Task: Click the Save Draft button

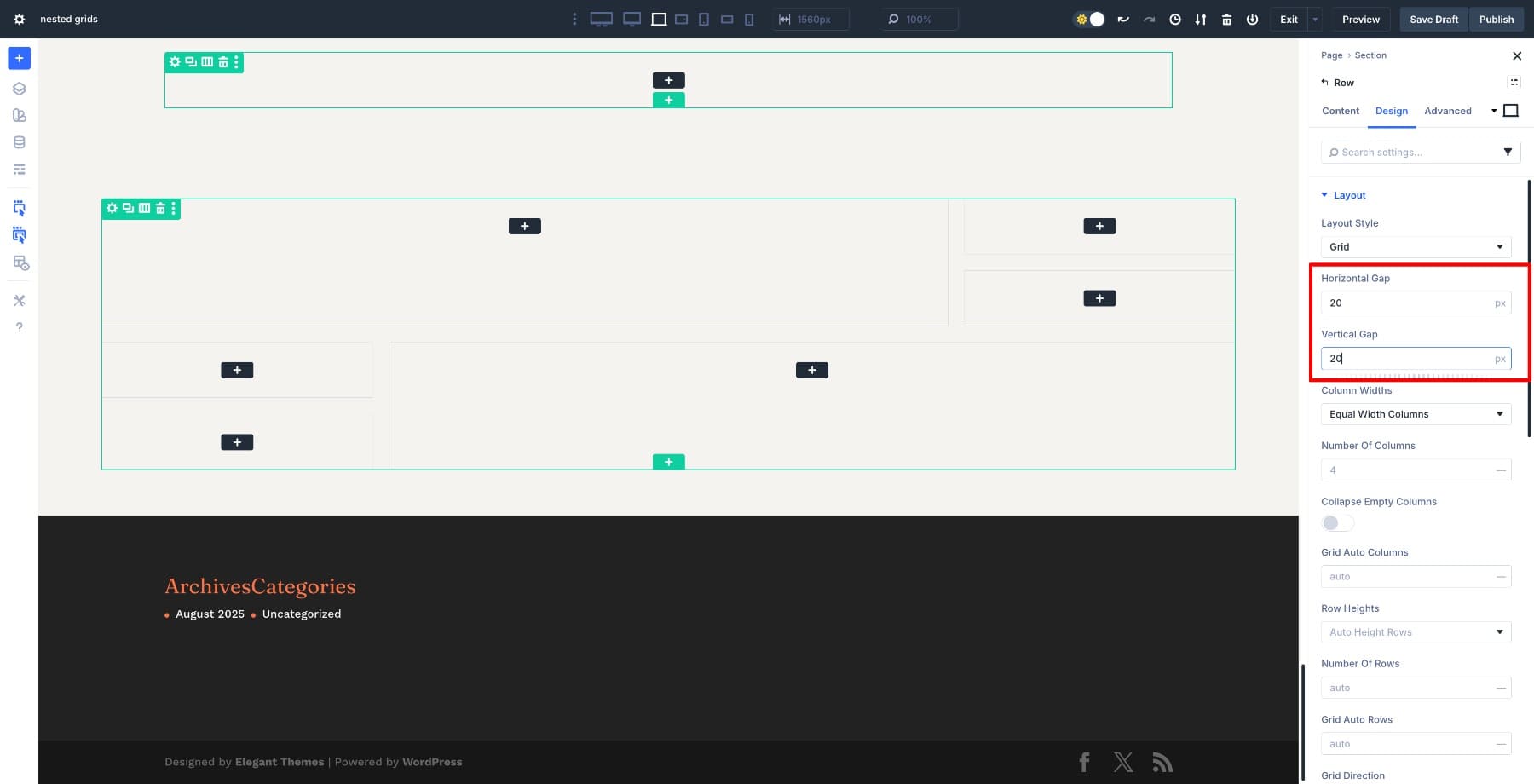Action: [x=1433, y=19]
